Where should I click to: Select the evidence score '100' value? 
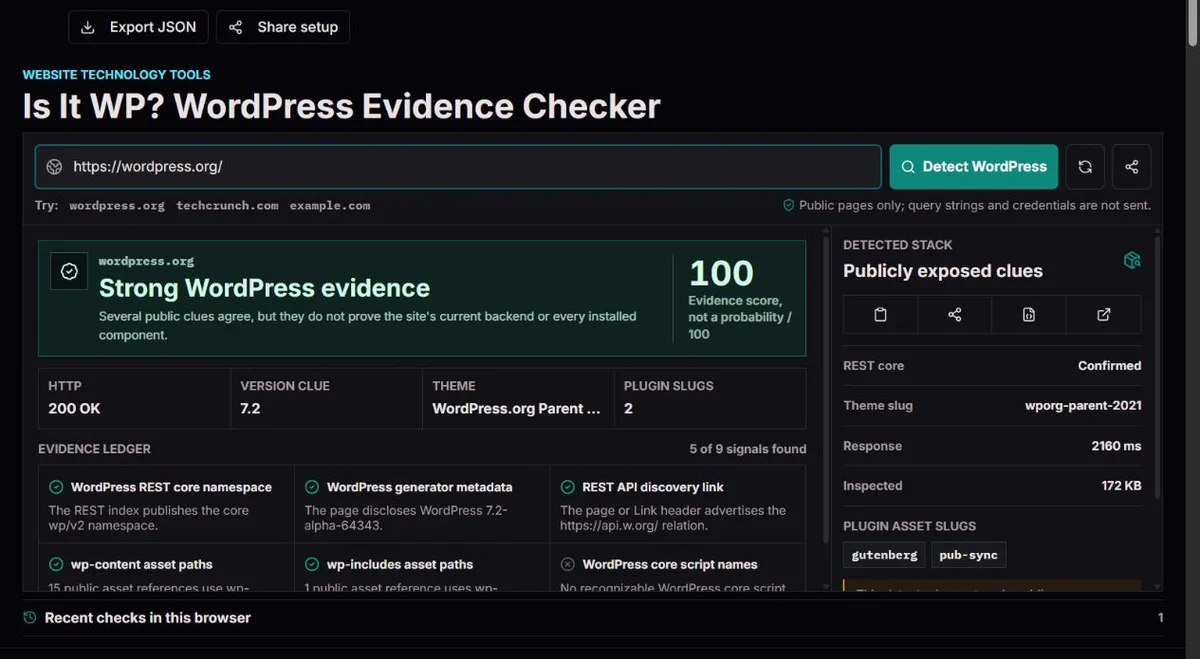pos(721,273)
